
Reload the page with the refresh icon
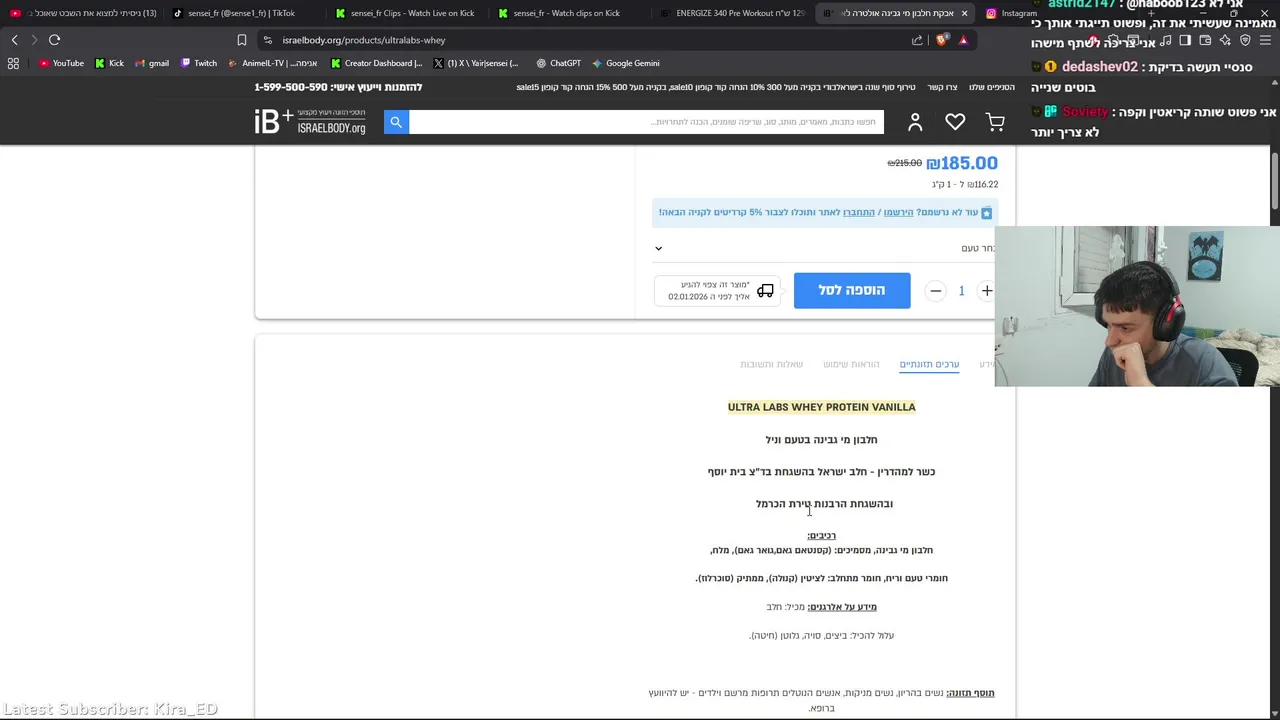coord(54,40)
